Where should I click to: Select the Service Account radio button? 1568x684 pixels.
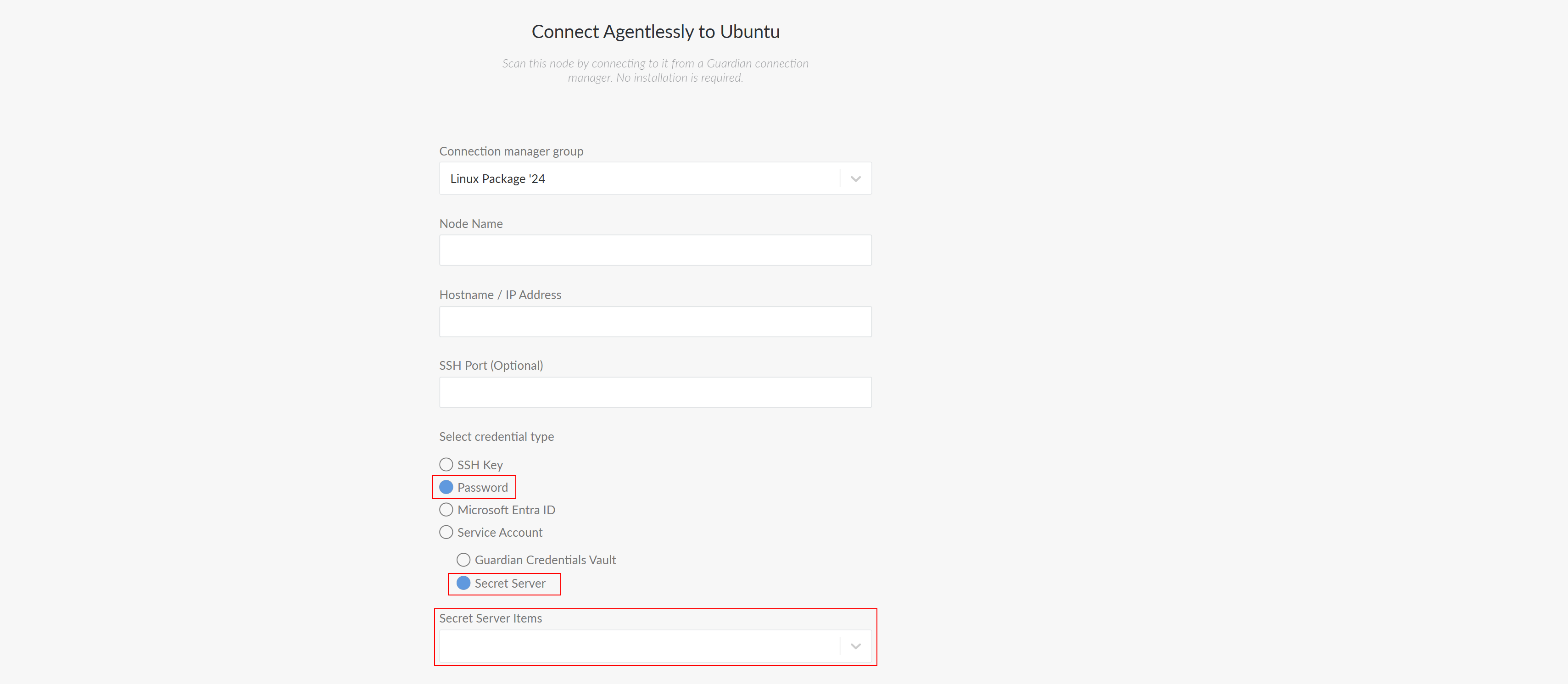click(x=446, y=533)
